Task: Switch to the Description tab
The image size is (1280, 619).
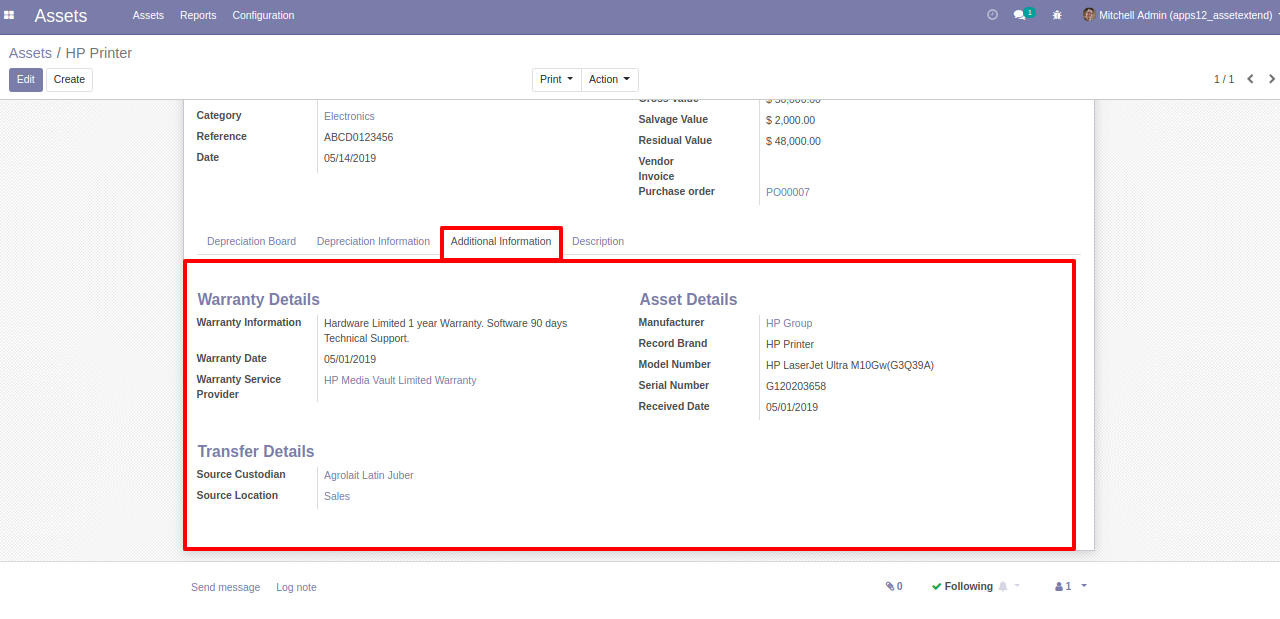Action: point(598,242)
